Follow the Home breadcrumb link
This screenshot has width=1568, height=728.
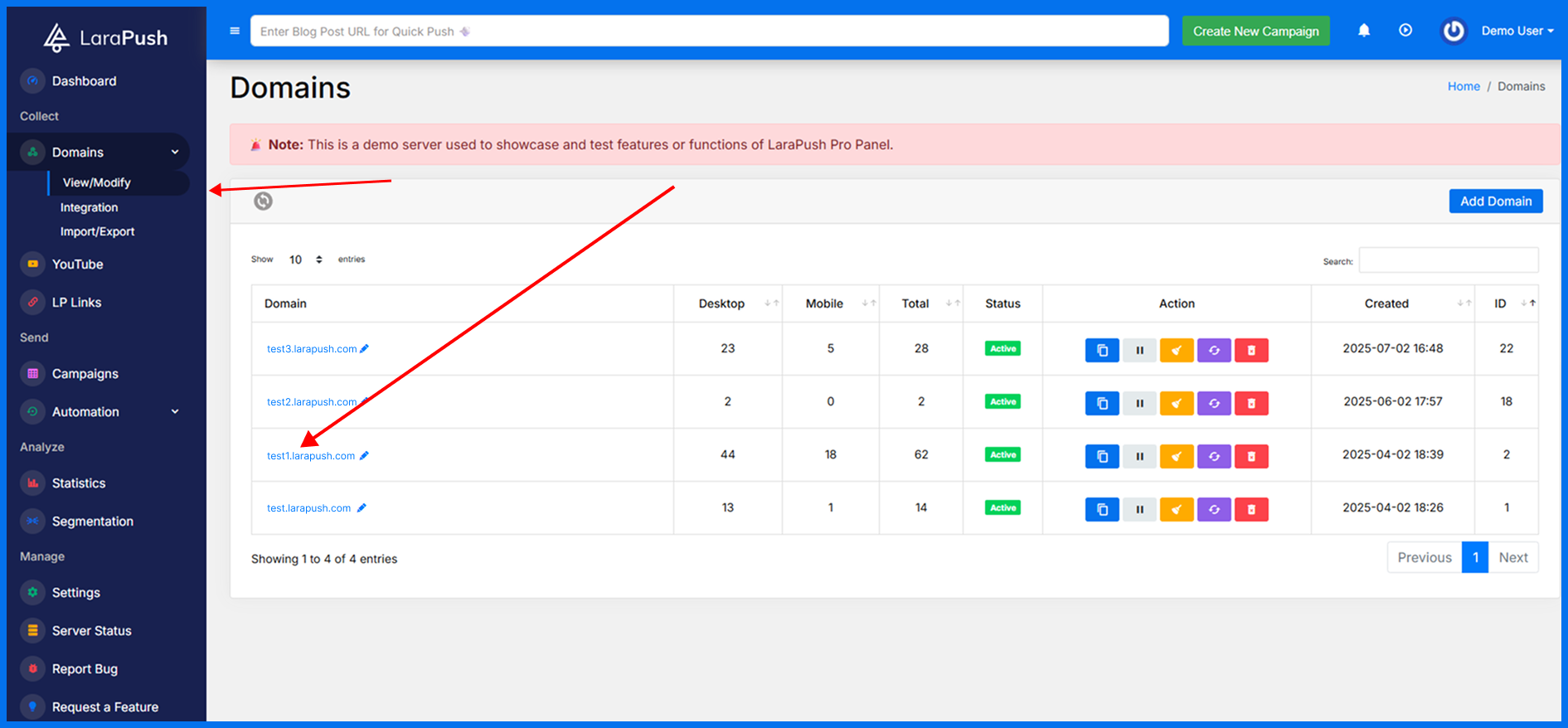click(1464, 86)
